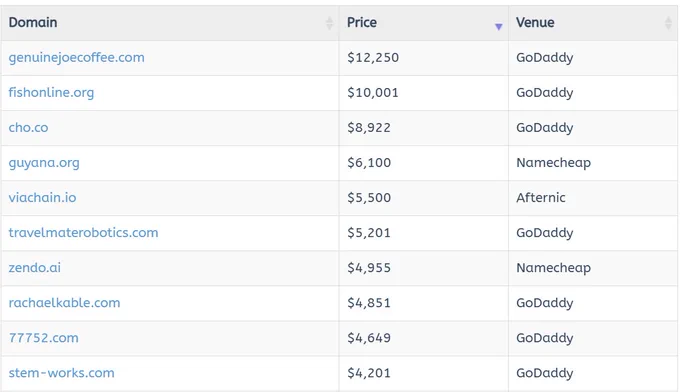This screenshot has height=392, width=680.
Task: Click the Price descending sort arrow
Action: tap(499, 27)
